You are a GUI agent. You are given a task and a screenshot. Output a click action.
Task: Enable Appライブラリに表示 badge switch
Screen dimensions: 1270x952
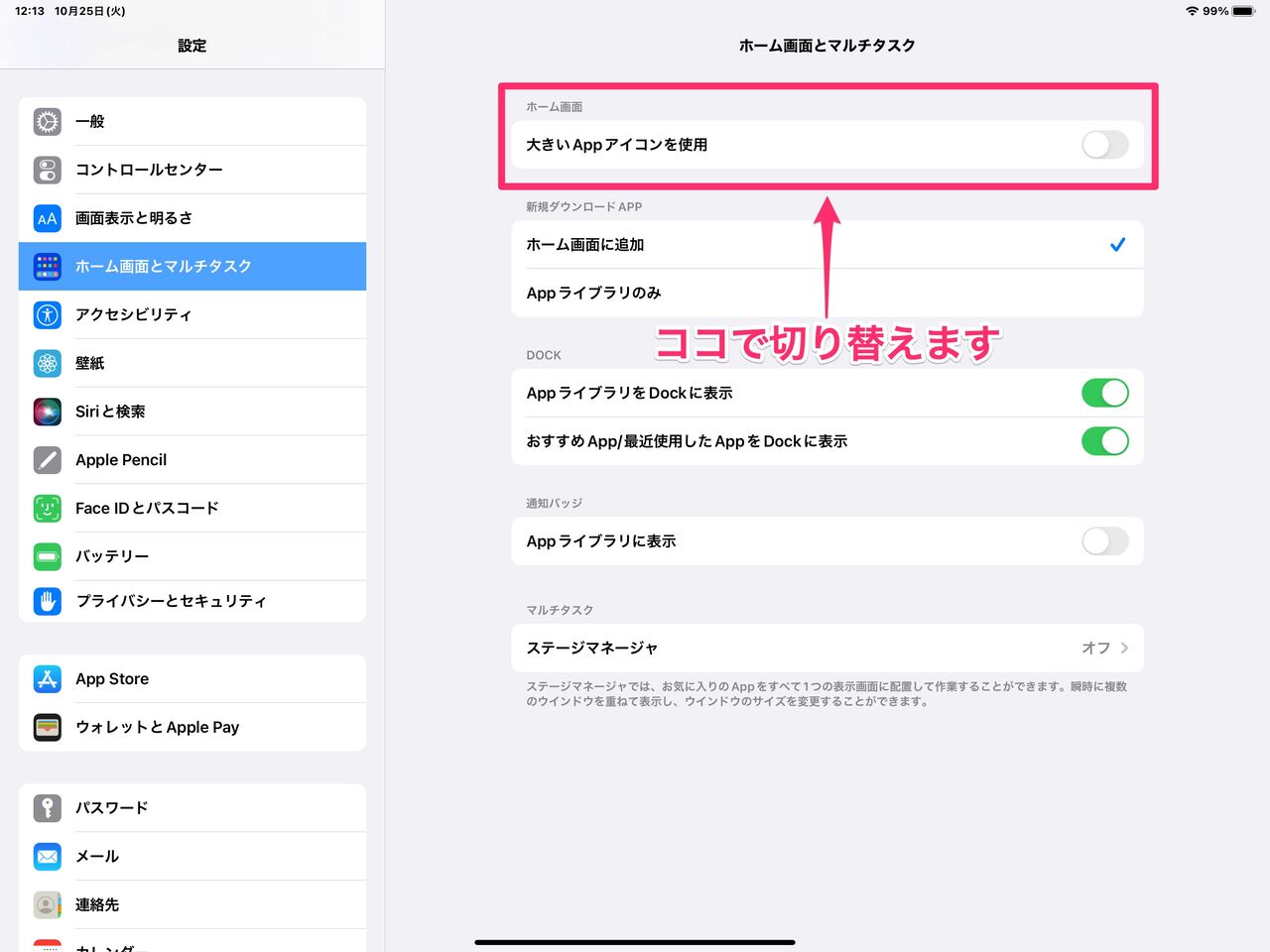click(x=1105, y=541)
